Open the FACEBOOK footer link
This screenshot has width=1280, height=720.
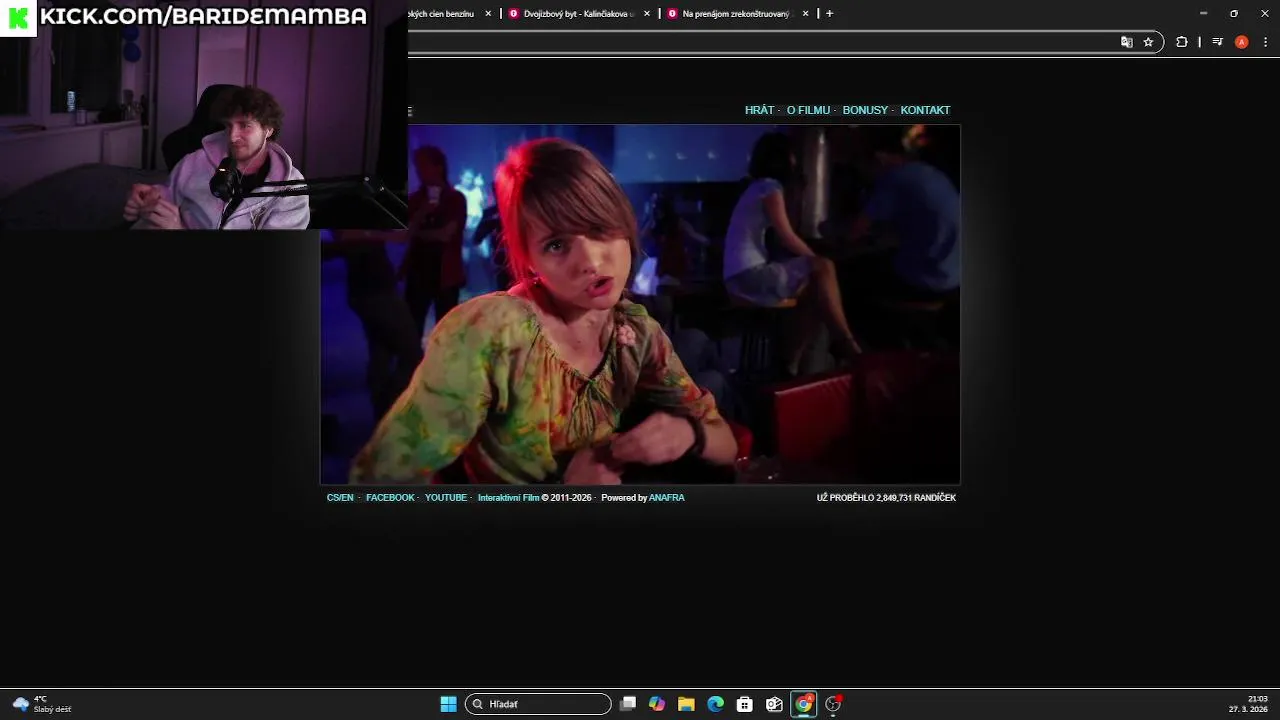[390, 497]
